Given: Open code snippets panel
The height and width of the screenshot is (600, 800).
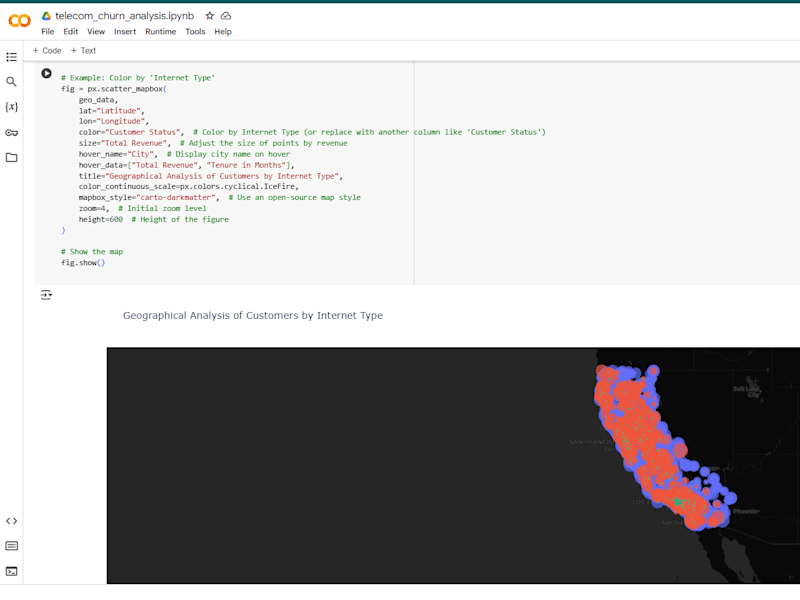Looking at the screenshot, I should click(11, 521).
